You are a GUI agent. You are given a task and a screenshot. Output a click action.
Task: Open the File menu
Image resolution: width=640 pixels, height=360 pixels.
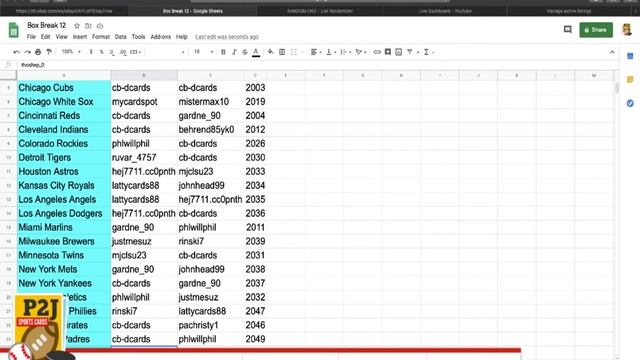point(31,37)
